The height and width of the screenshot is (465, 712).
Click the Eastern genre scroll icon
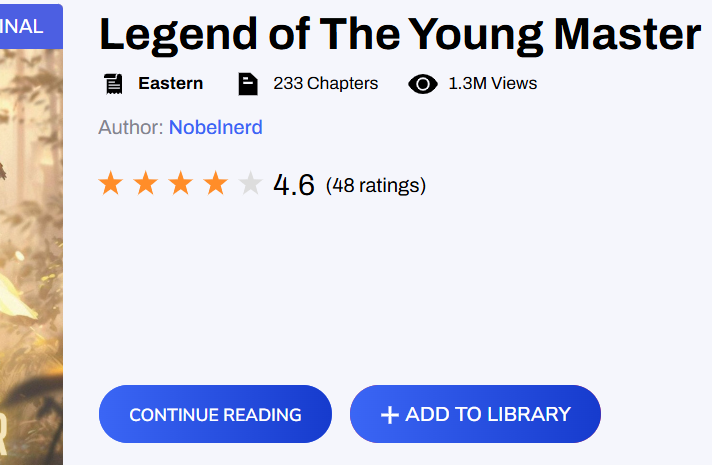(114, 84)
